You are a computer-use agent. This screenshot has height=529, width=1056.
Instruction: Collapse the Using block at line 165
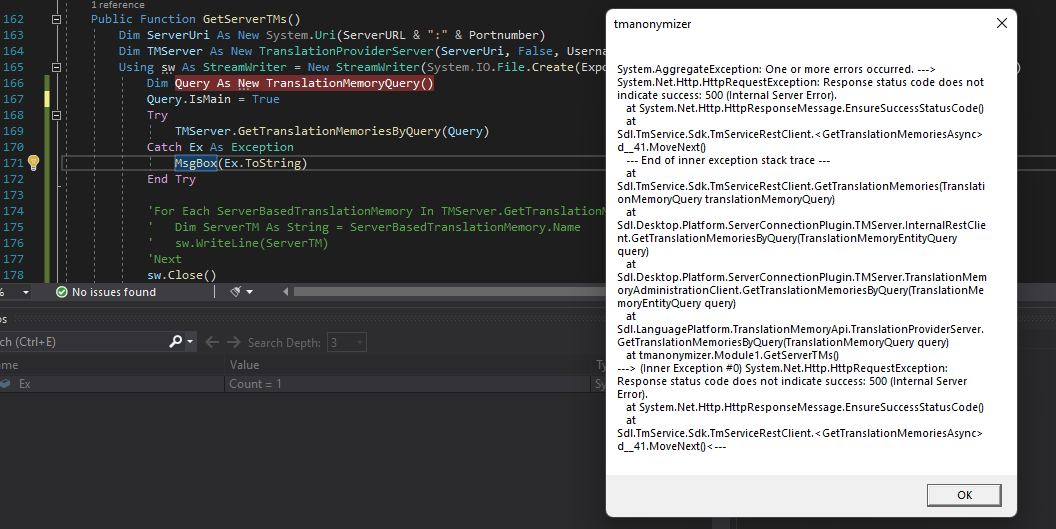pyautogui.click(x=57, y=67)
